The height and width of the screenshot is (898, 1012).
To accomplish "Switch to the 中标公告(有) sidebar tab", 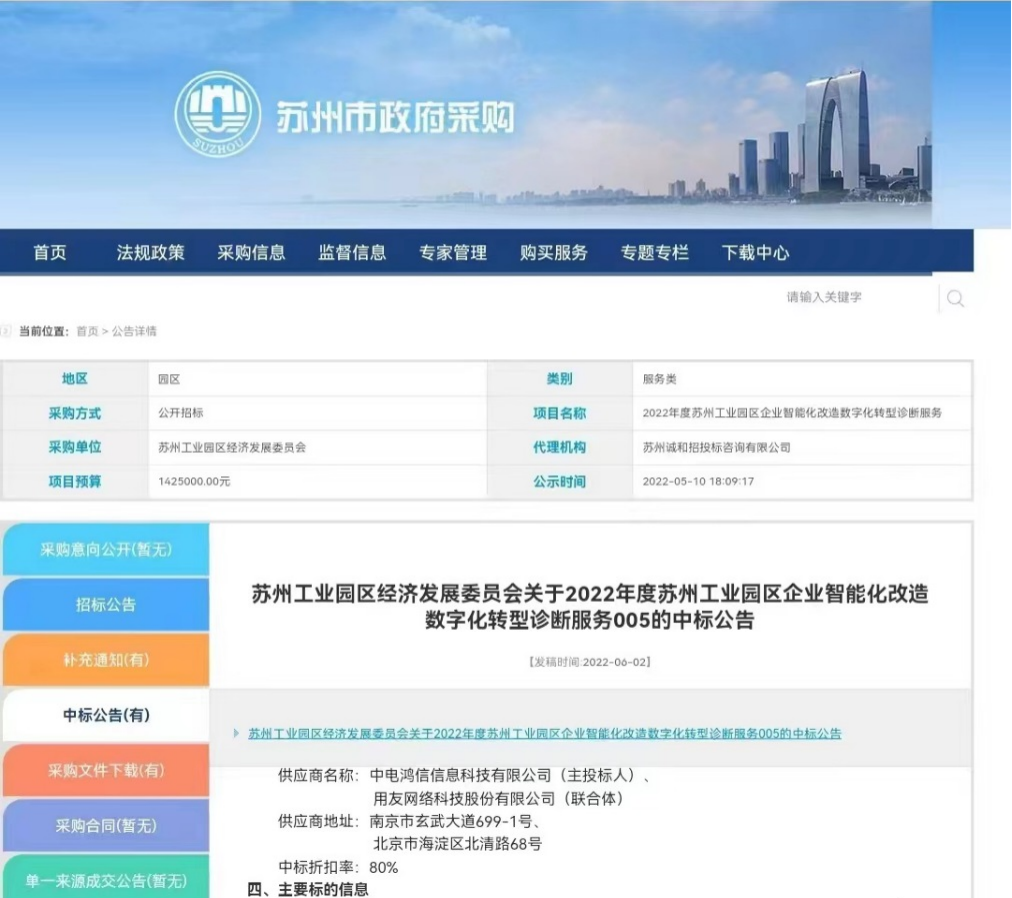I will [104, 715].
